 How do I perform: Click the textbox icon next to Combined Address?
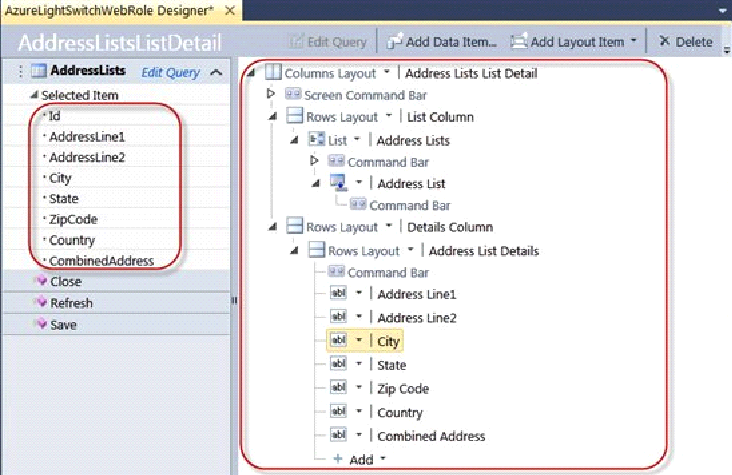338,436
